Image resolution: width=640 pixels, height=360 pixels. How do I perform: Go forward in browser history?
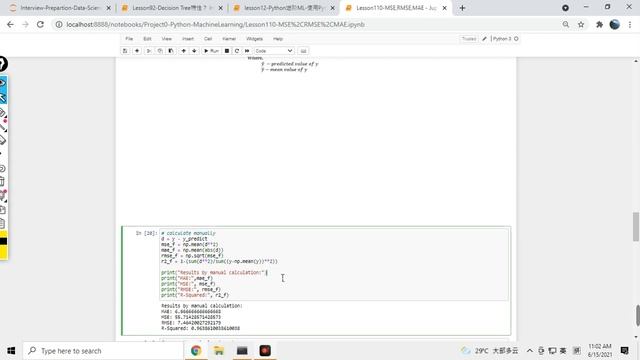(x=25, y=24)
